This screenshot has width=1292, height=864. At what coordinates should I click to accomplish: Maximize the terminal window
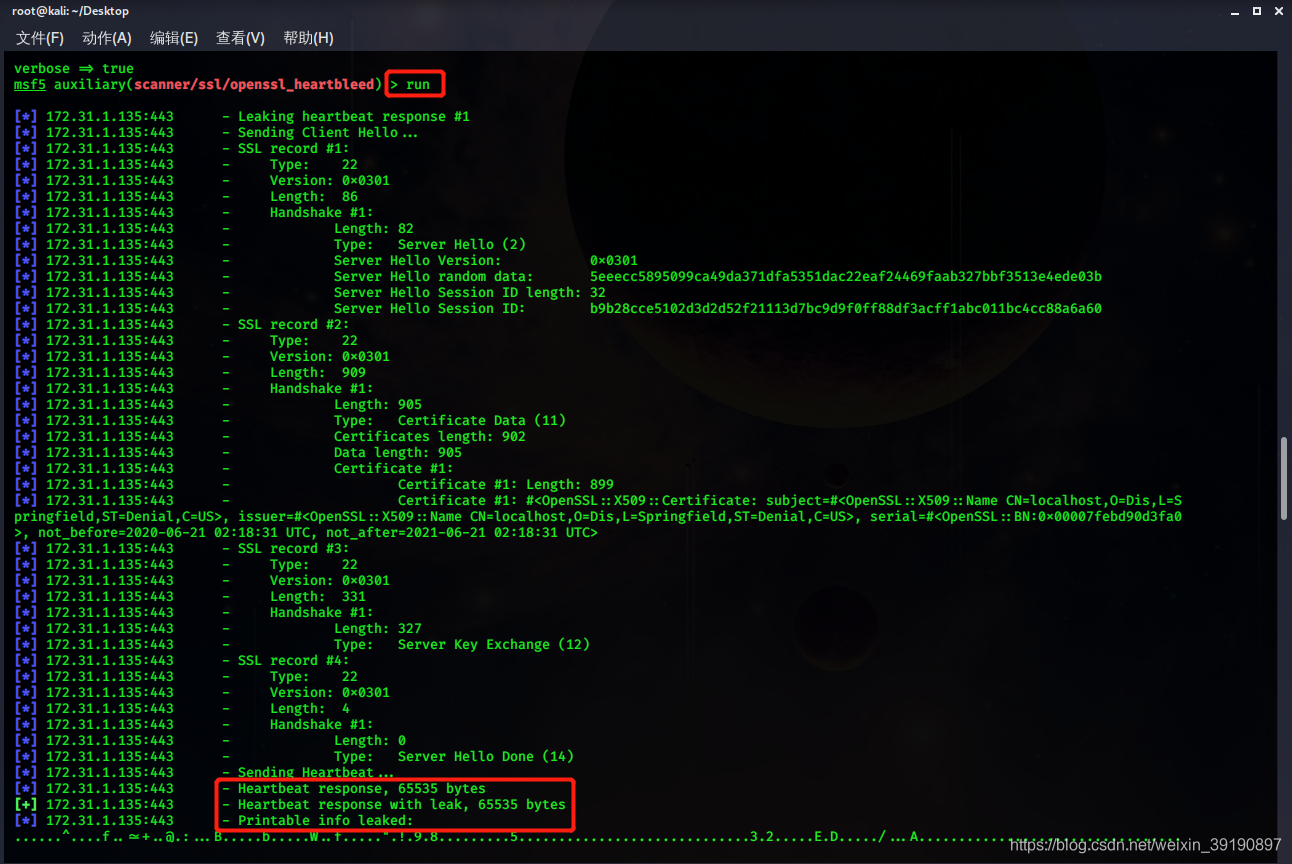point(1255,11)
